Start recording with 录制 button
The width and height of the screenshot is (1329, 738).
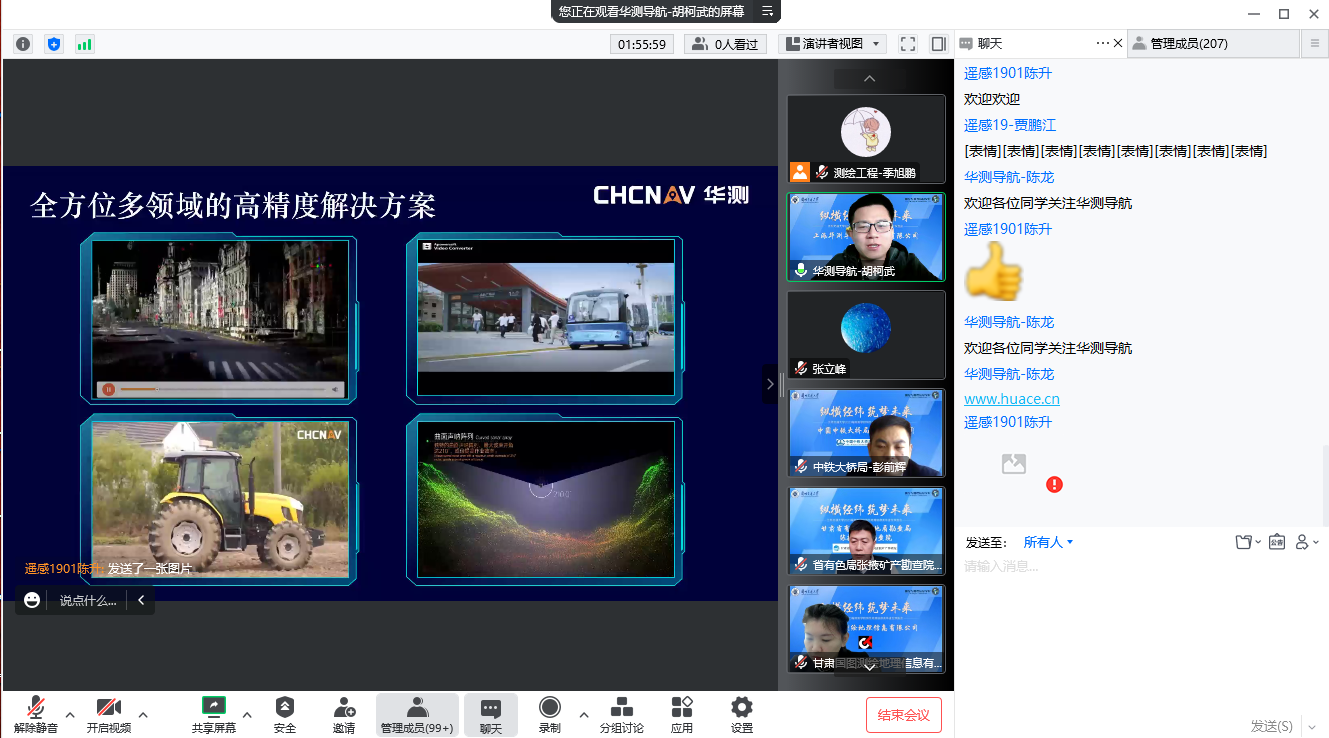click(549, 714)
